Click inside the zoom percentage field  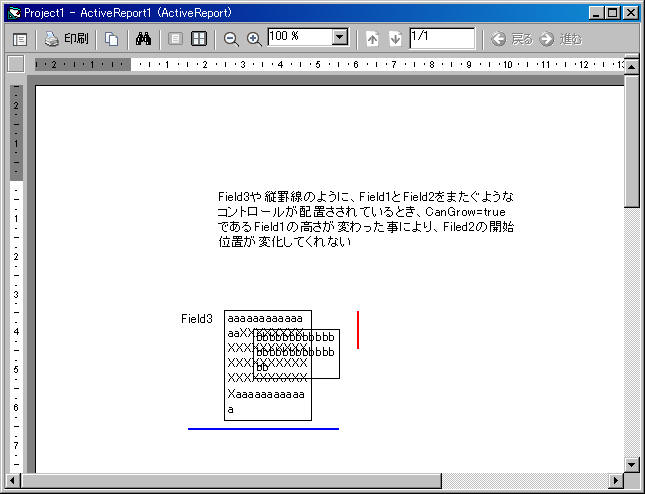(298, 38)
